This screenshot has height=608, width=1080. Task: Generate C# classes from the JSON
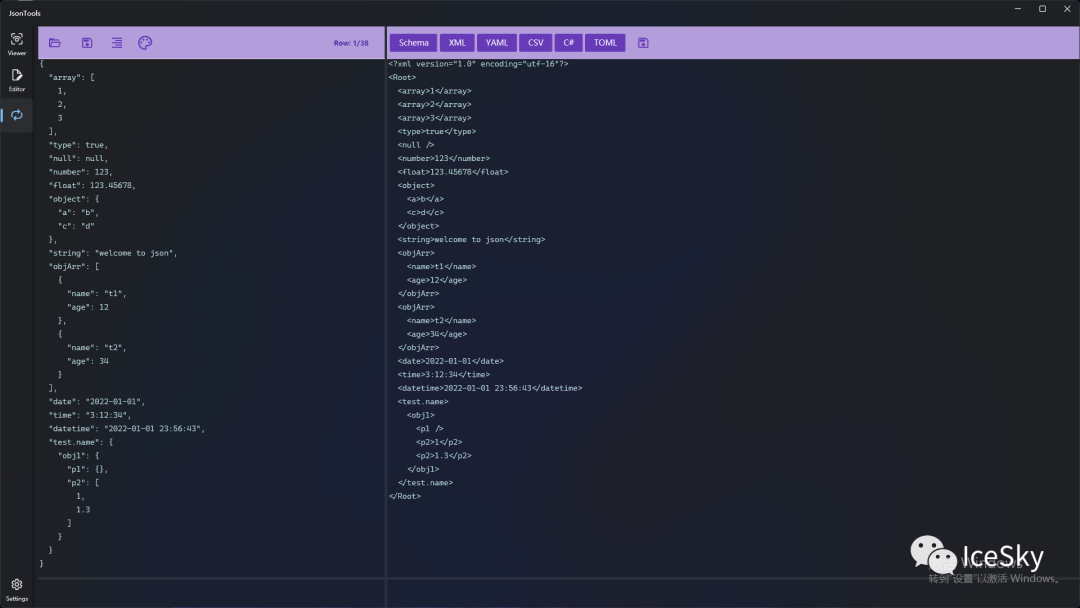point(568,43)
